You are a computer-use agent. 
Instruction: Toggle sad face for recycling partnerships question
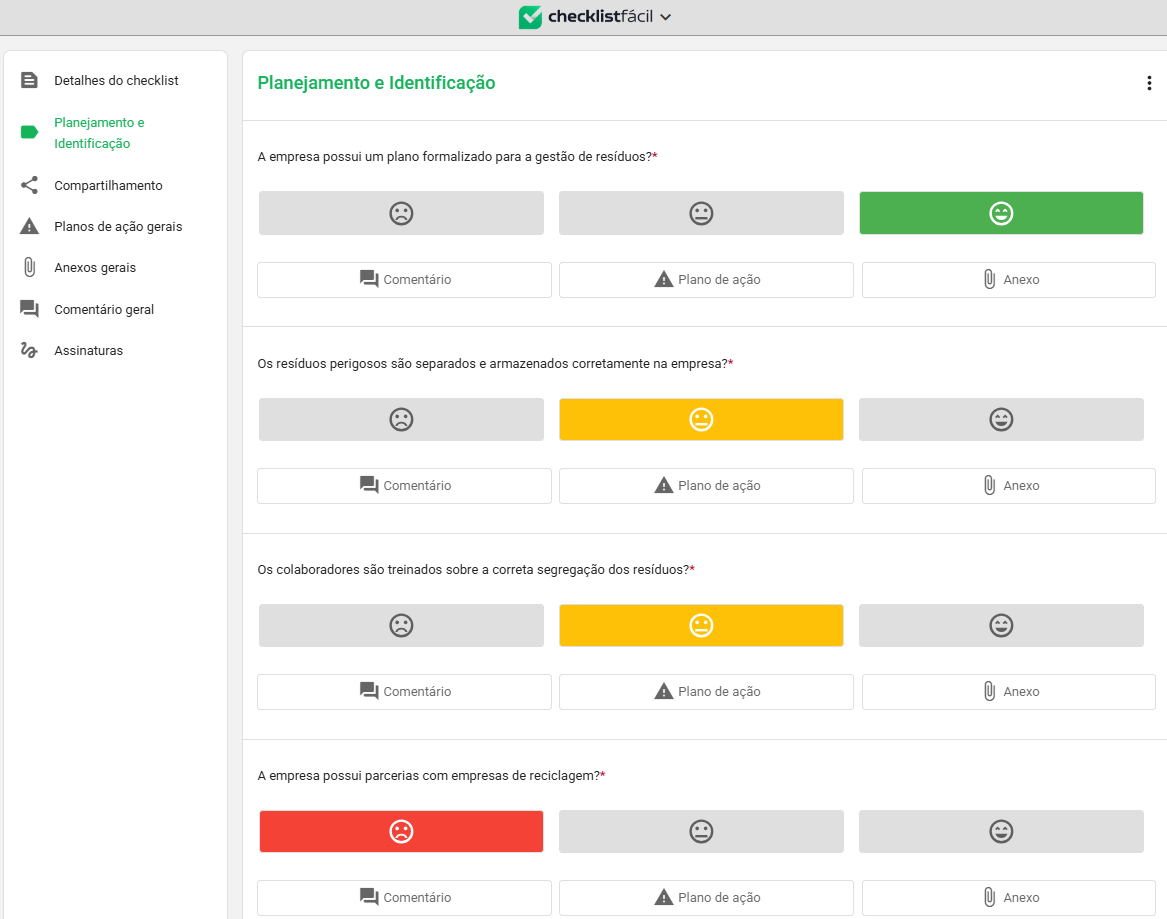401,831
